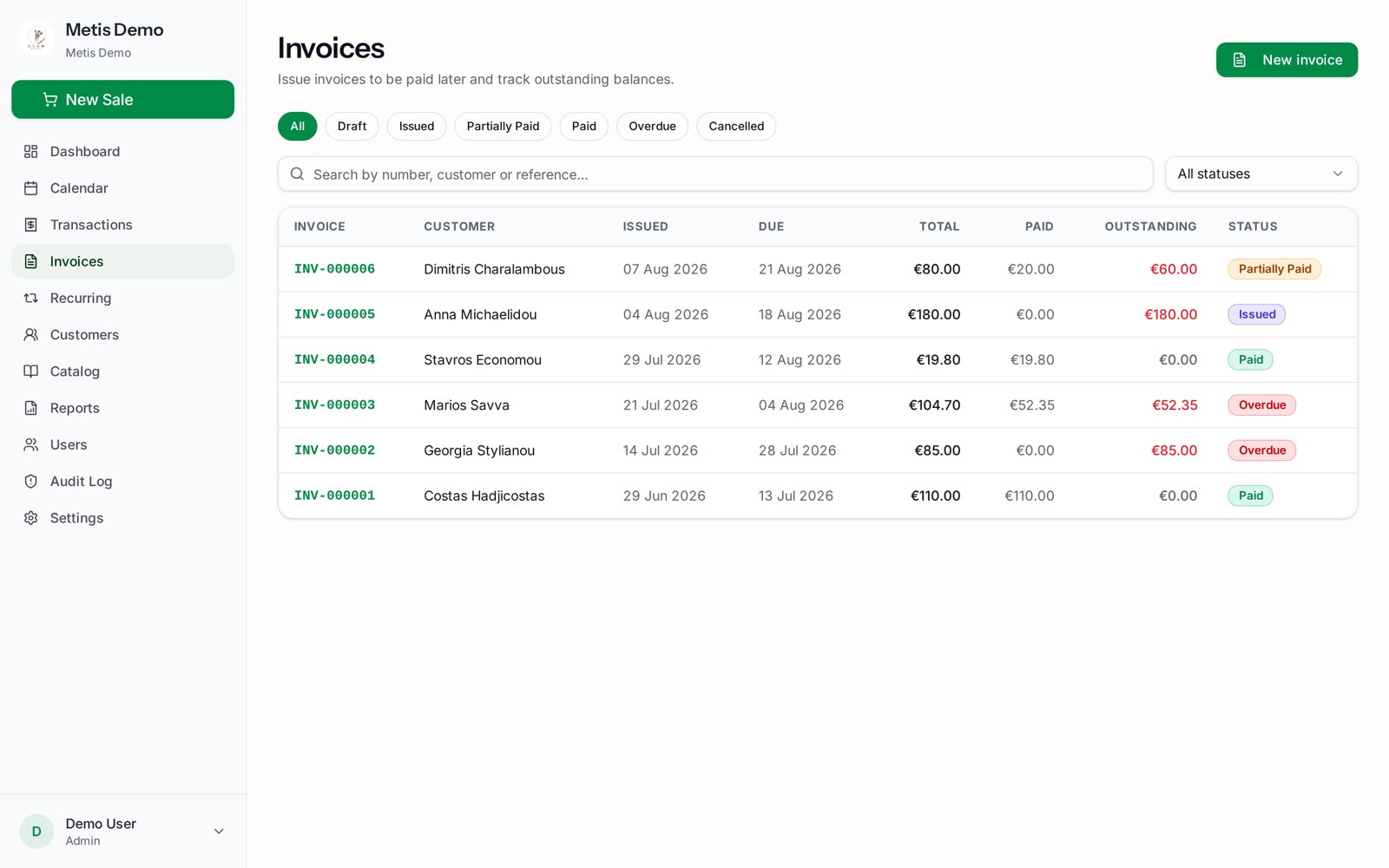Click the due date 21 Aug 2026
Image resolution: width=1389 pixels, height=868 pixels.
[800, 269]
